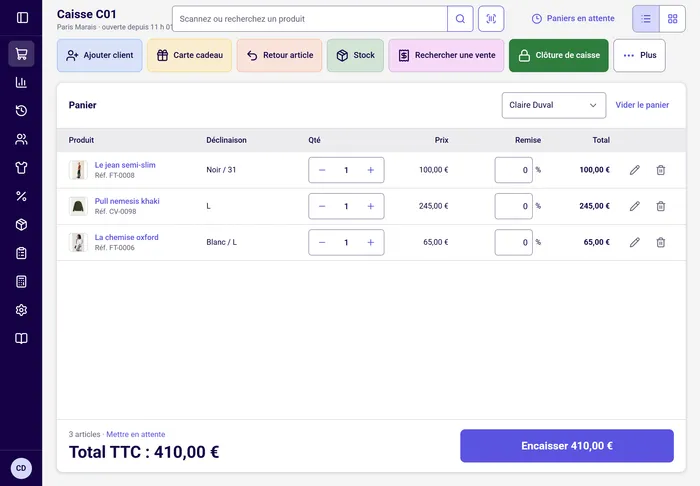Click the Déclinaison column header
700x486 pixels.
226,140
